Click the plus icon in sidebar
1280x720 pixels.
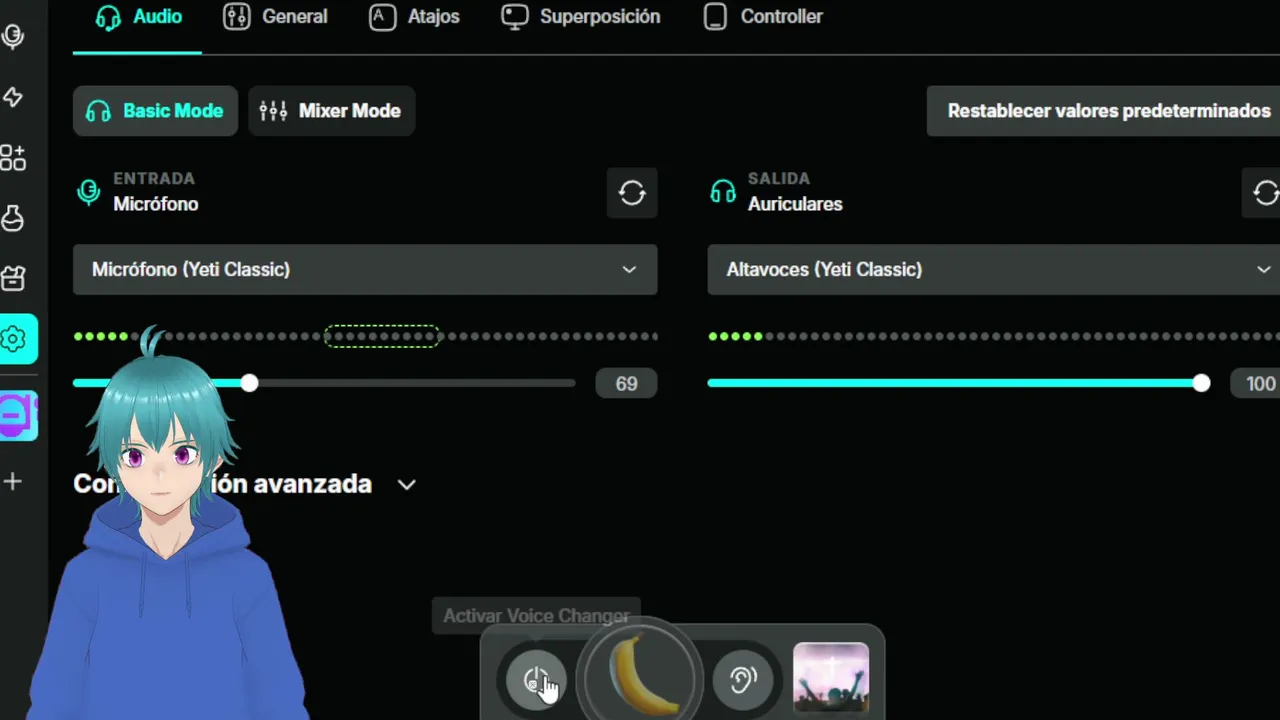(13, 482)
